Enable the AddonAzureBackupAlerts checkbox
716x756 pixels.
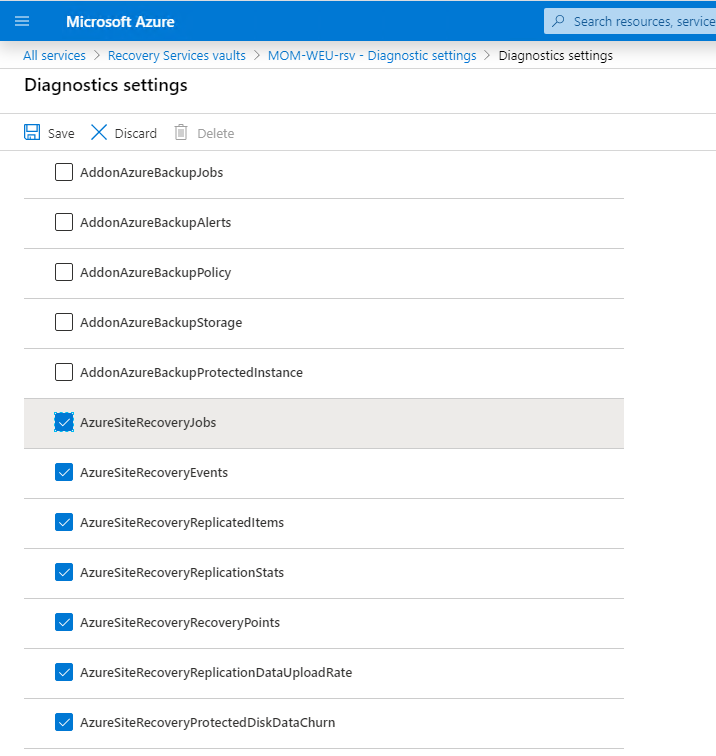(64, 222)
